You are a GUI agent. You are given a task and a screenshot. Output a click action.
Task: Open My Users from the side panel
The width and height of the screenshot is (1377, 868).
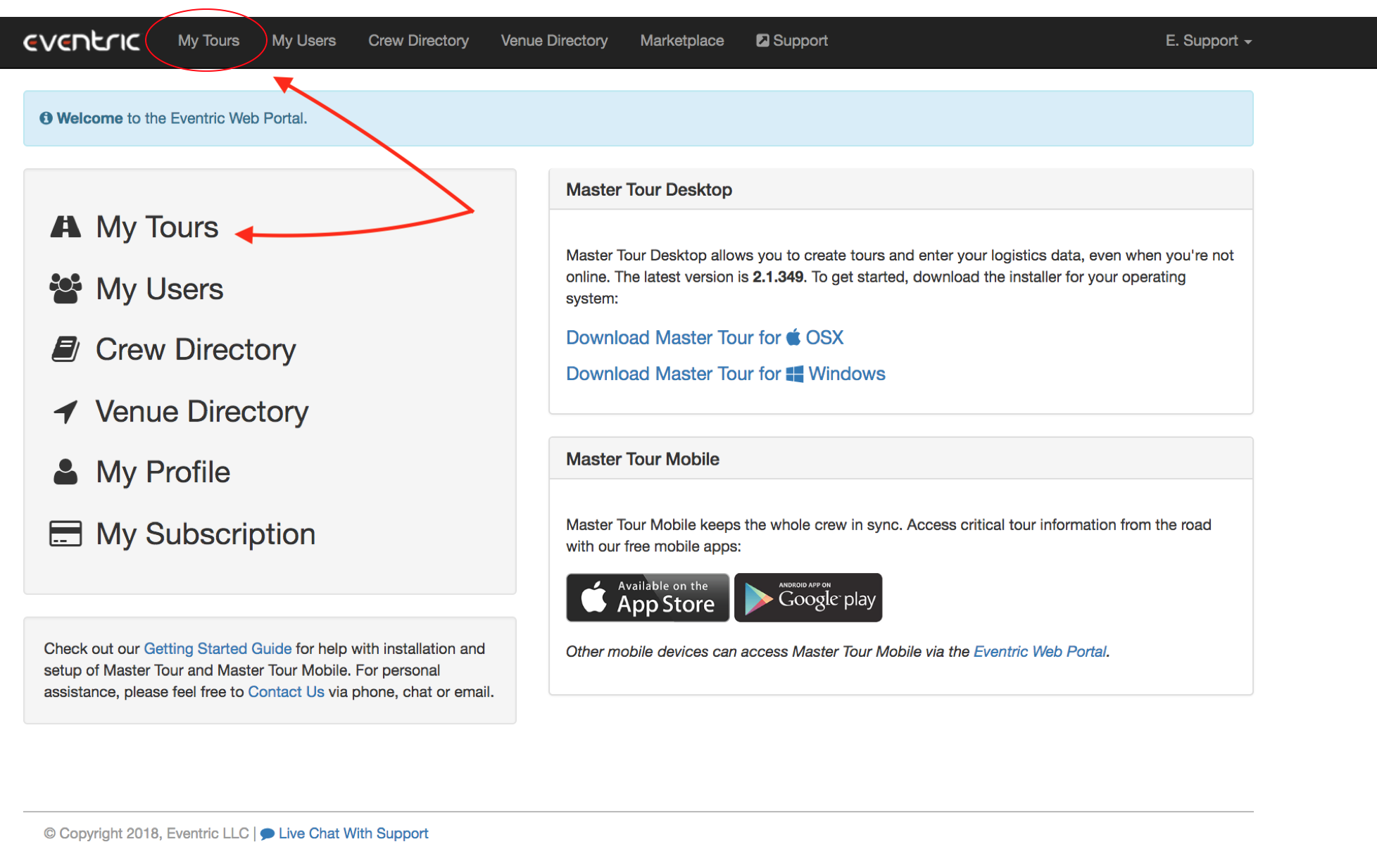click(x=160, y=289)
